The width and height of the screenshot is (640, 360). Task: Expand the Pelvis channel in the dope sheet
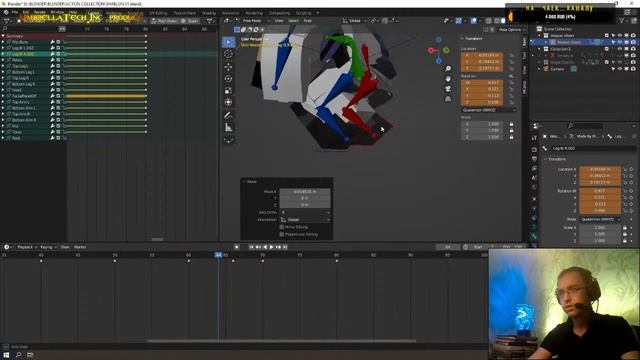[3, 60]
